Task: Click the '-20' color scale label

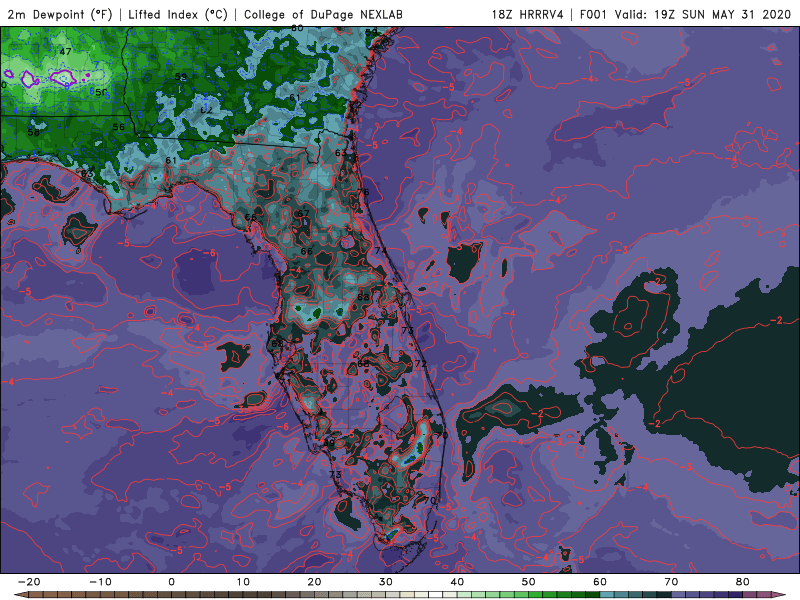Action: [29, 582]
